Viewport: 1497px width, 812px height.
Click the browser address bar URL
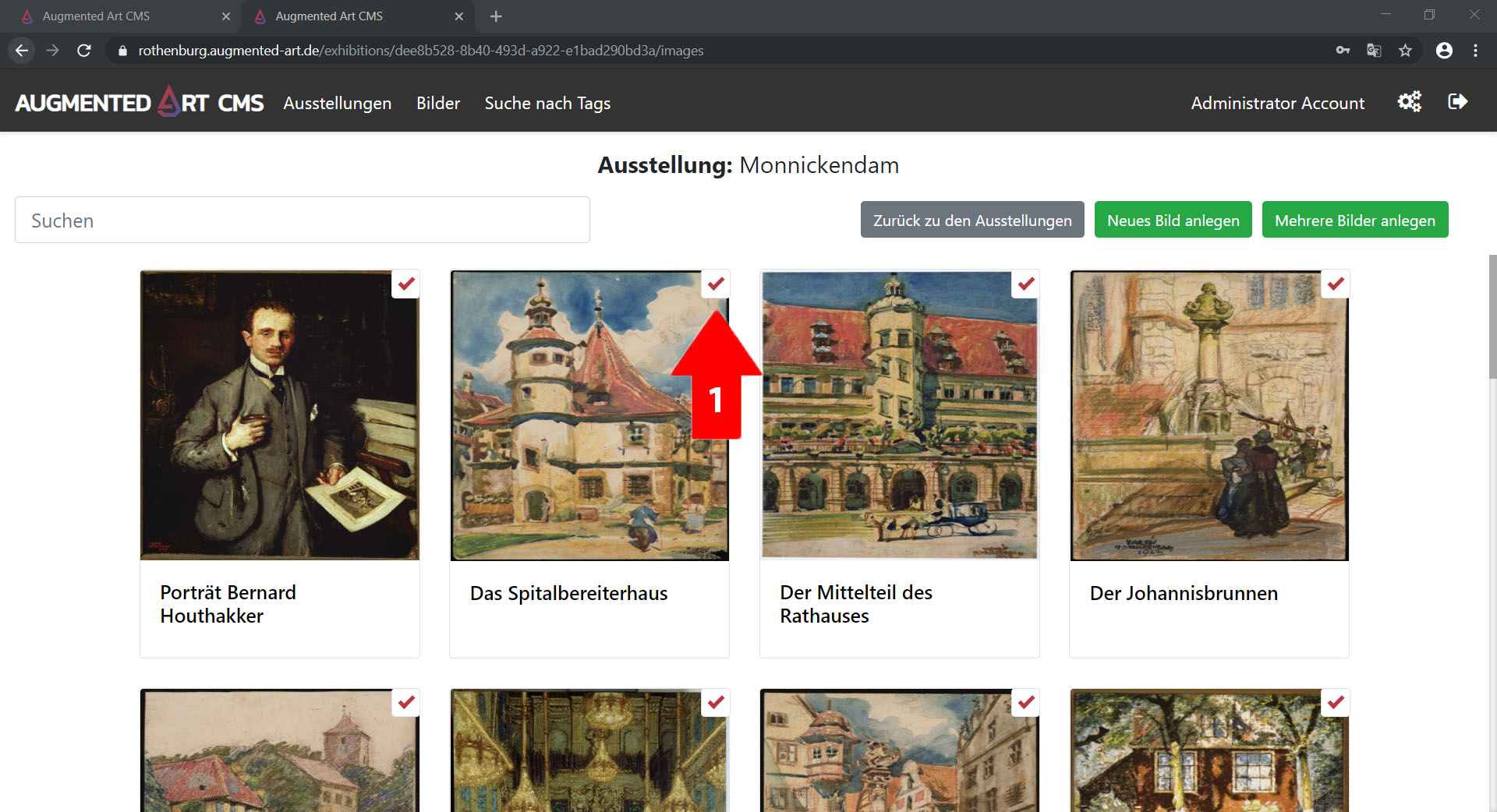[421, 51]
